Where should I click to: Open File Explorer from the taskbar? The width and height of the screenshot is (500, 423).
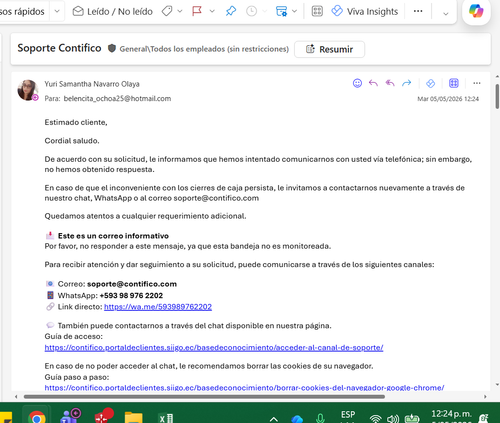click(x=133, y=417)
